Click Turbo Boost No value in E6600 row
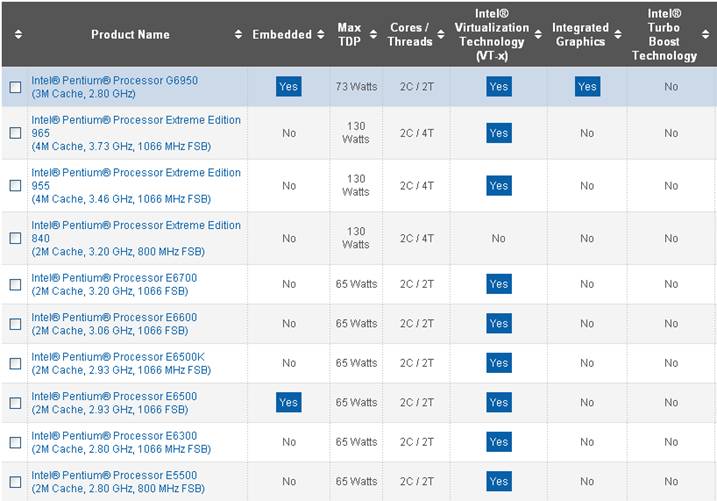 pos(671,323)
